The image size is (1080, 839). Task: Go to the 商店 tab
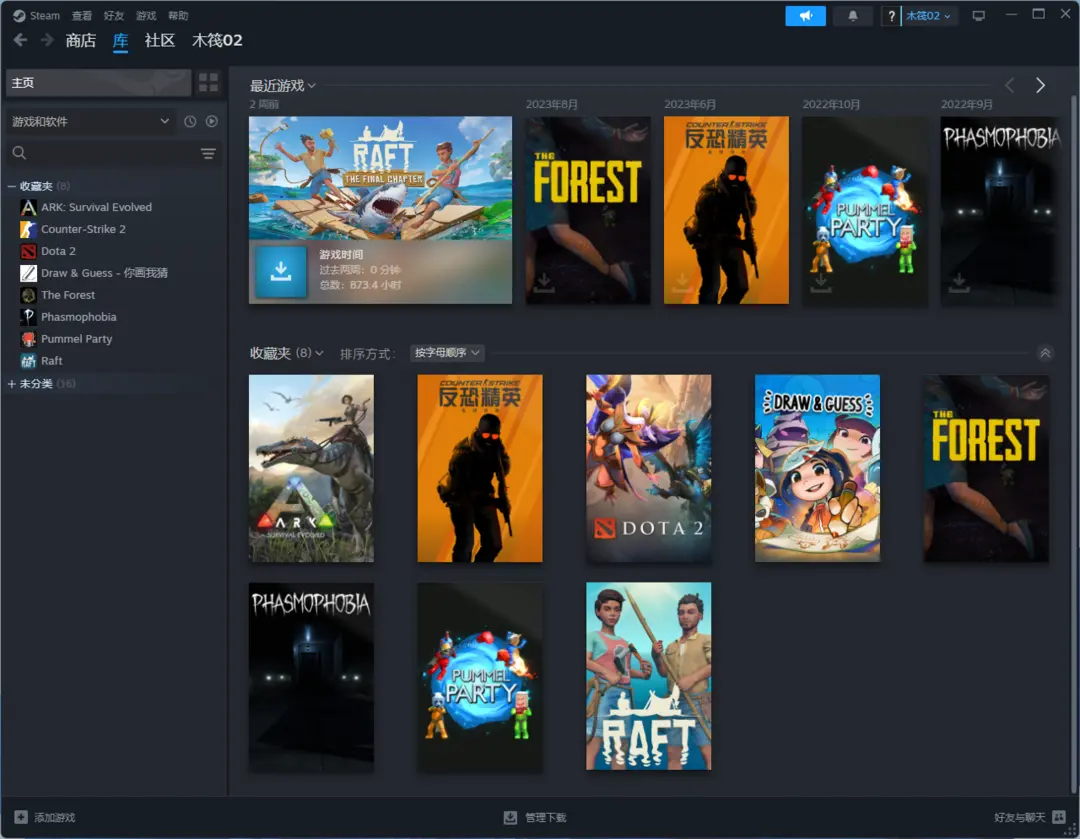pyautogui.click(x=81, y=41)
